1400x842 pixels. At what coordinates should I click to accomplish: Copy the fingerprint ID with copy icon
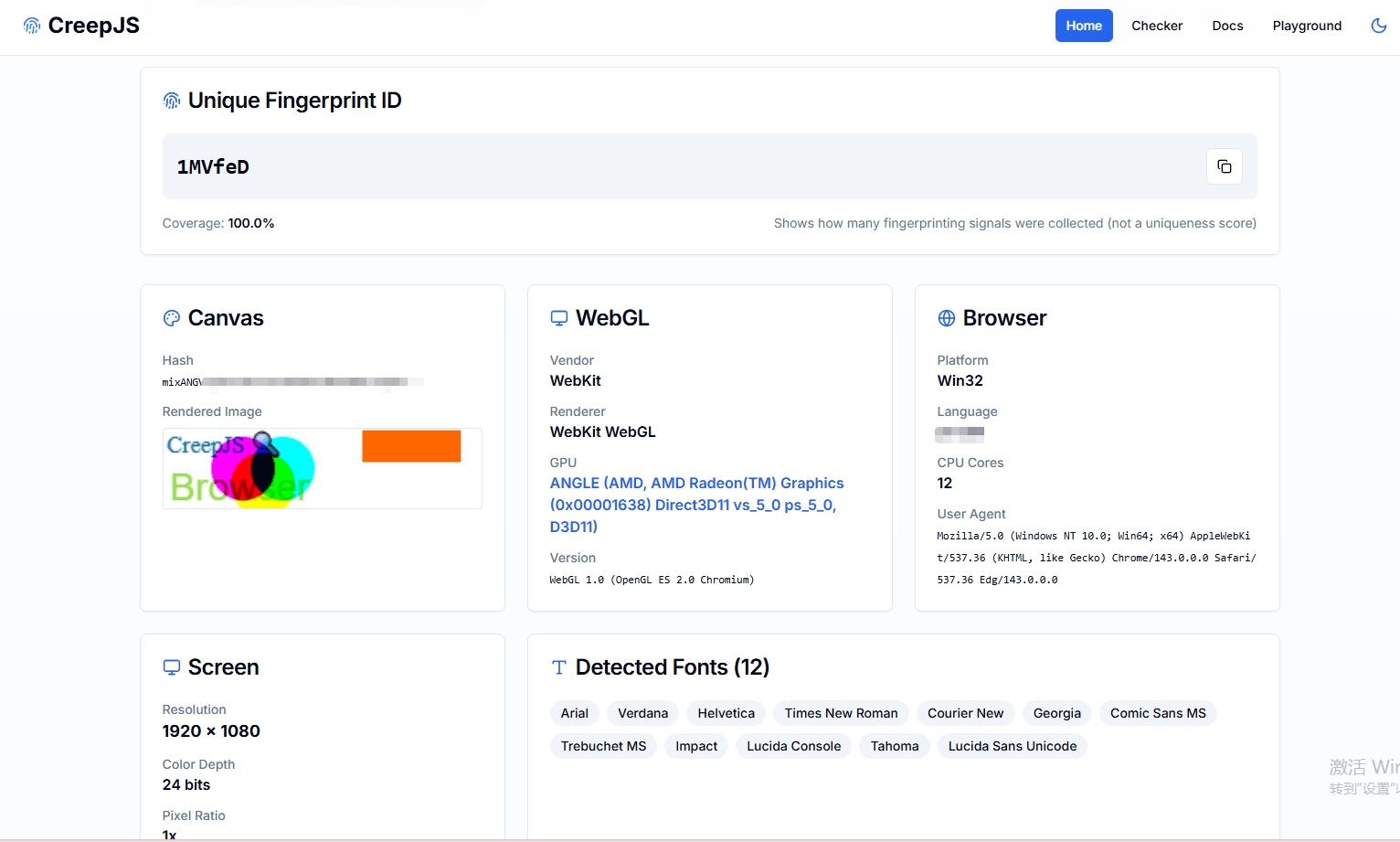click(x=1224, y=166)
